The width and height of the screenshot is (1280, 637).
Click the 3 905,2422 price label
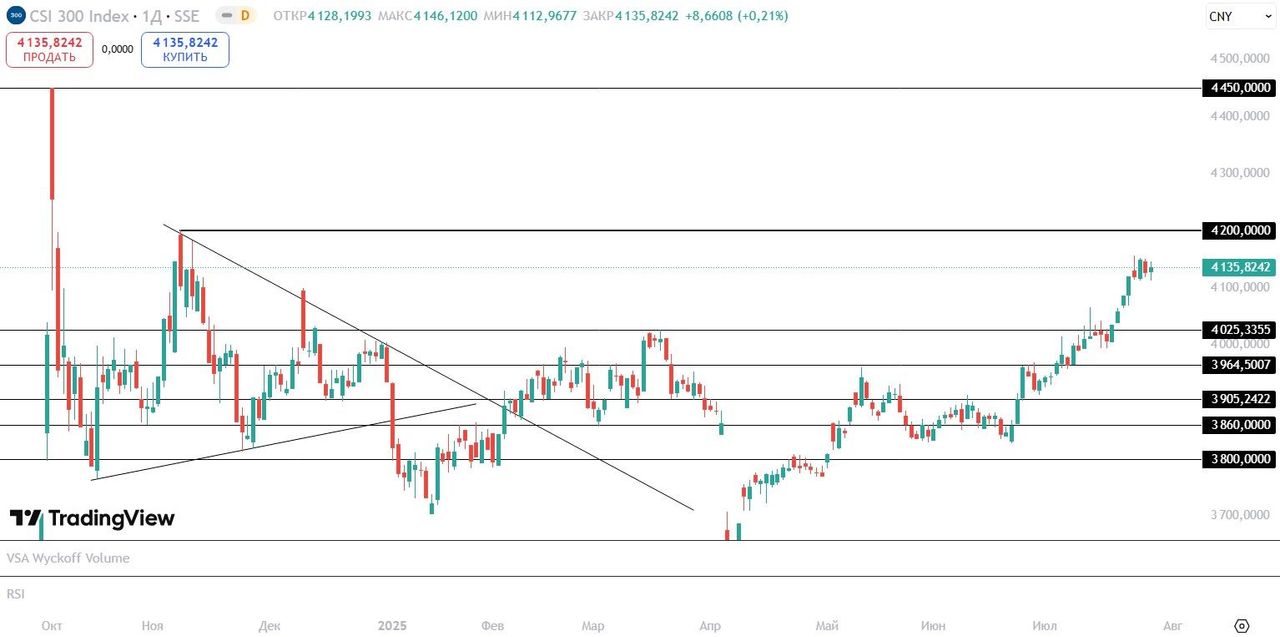click(x=1240, y=399)
